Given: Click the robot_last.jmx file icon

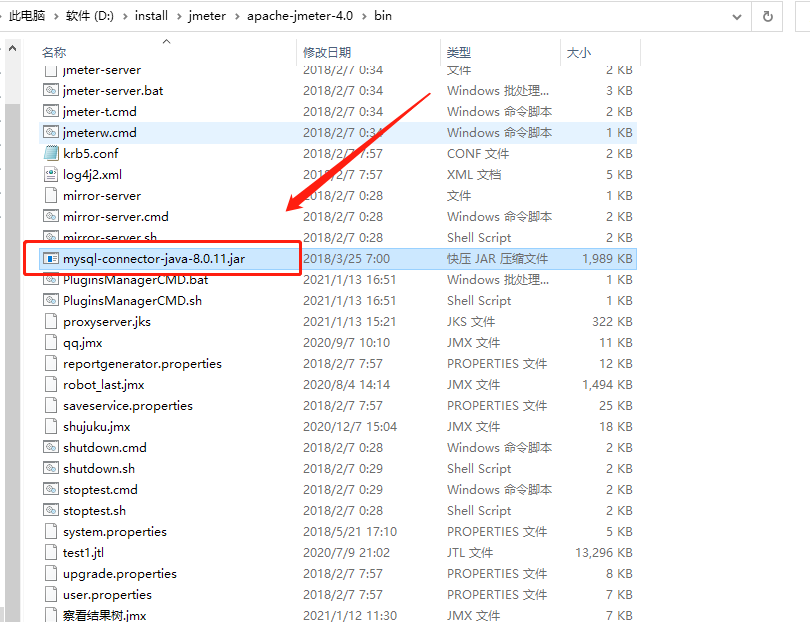Looking at the screenshot, I should pos(51,385).
